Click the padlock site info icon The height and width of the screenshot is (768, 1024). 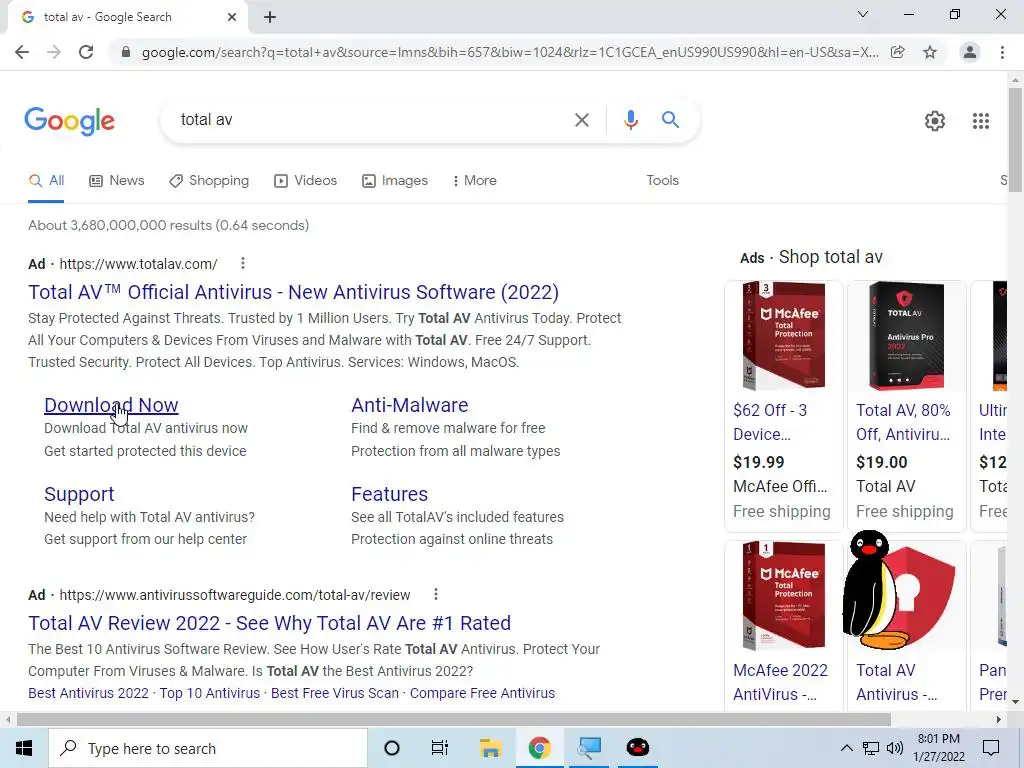126,52
